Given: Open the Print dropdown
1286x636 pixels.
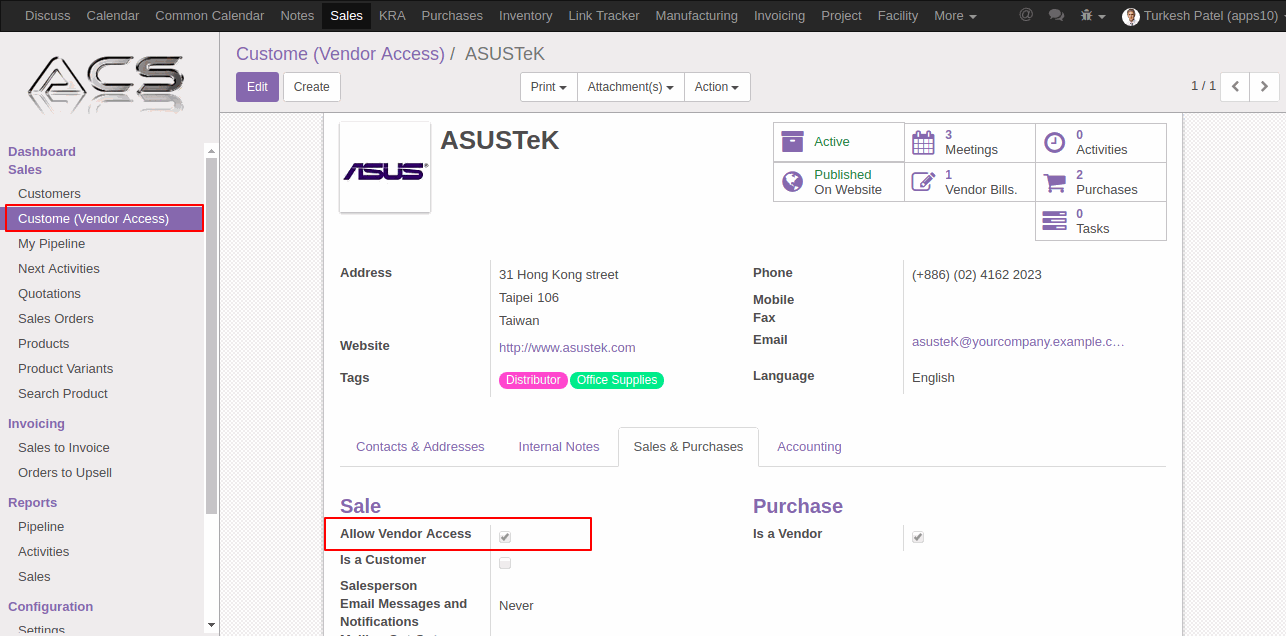Looking at the screenshot, I should pyautogui.click(x=549, y=87).
